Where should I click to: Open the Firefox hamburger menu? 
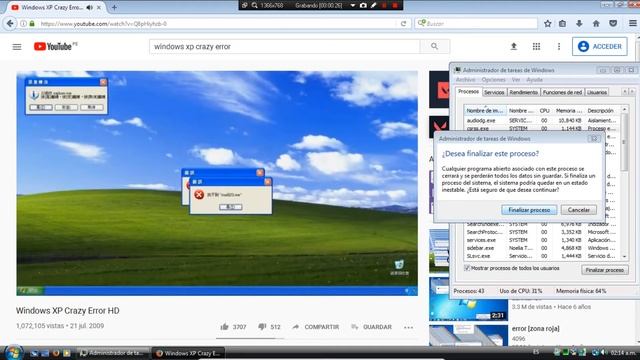633,24
